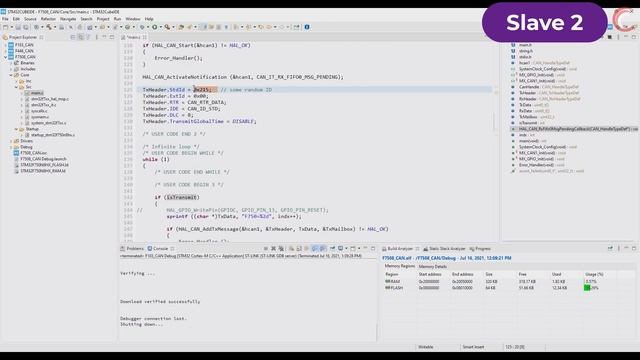The image size is (640, 360).
Task: Click the FLASH usage green bar
Action: (x=587, y=288)
